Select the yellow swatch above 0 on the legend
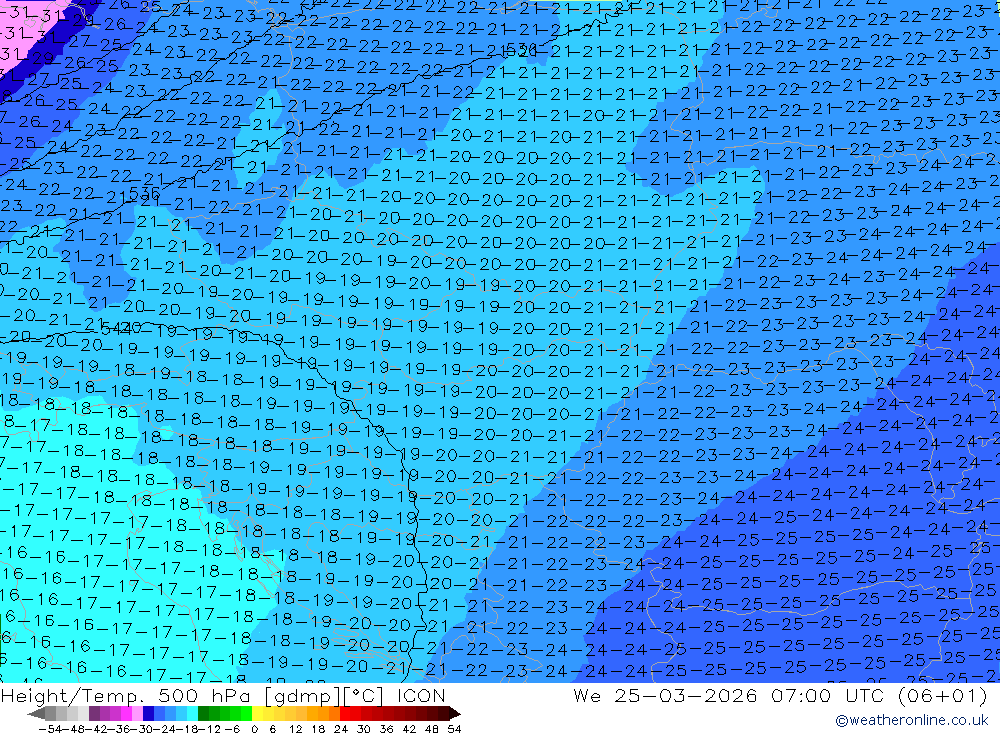 coord(258,713)
